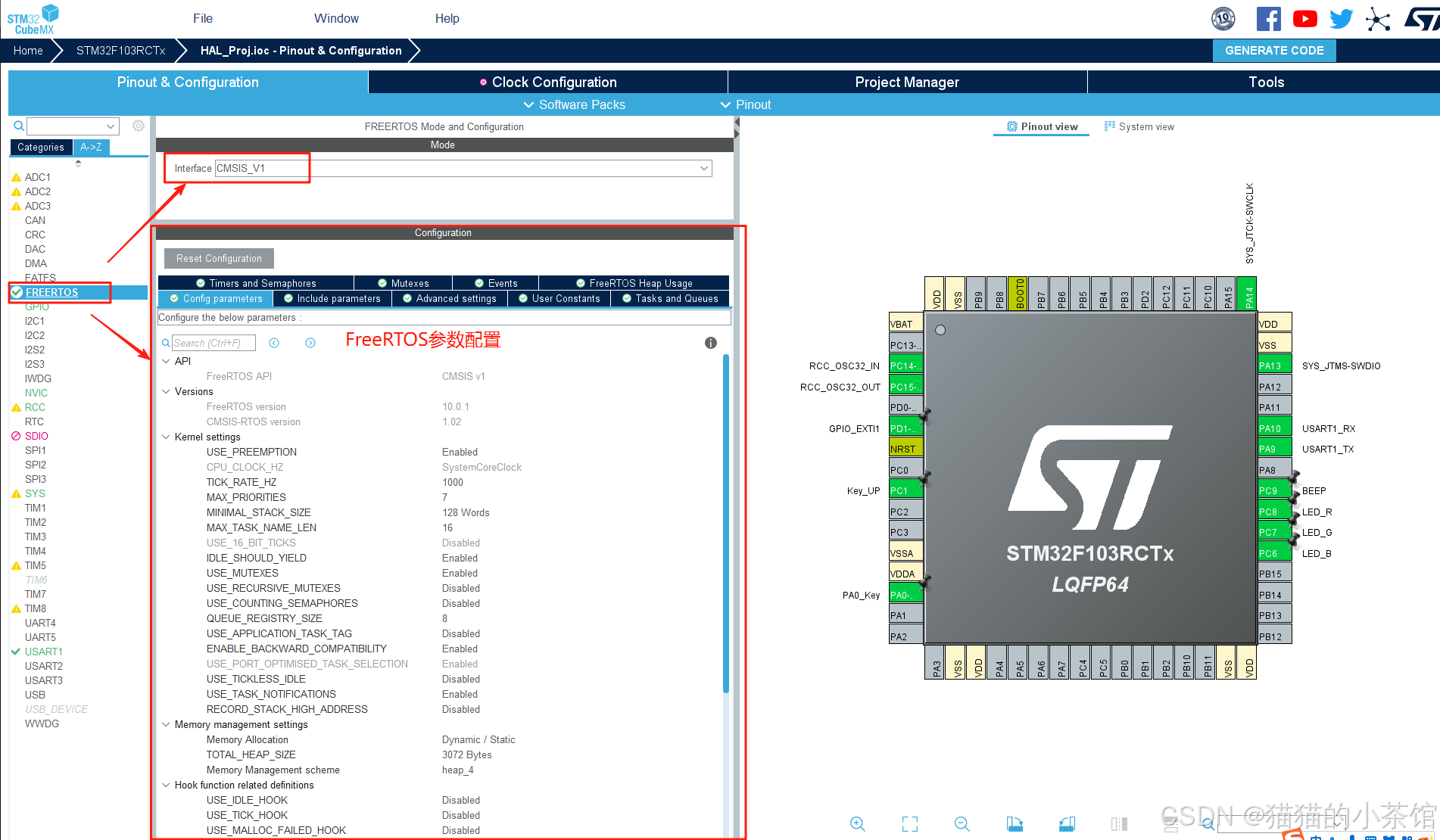The width and height of the screenshot is (1440, 840).
Task: Click the ST community network icon
Action: 1378,20
